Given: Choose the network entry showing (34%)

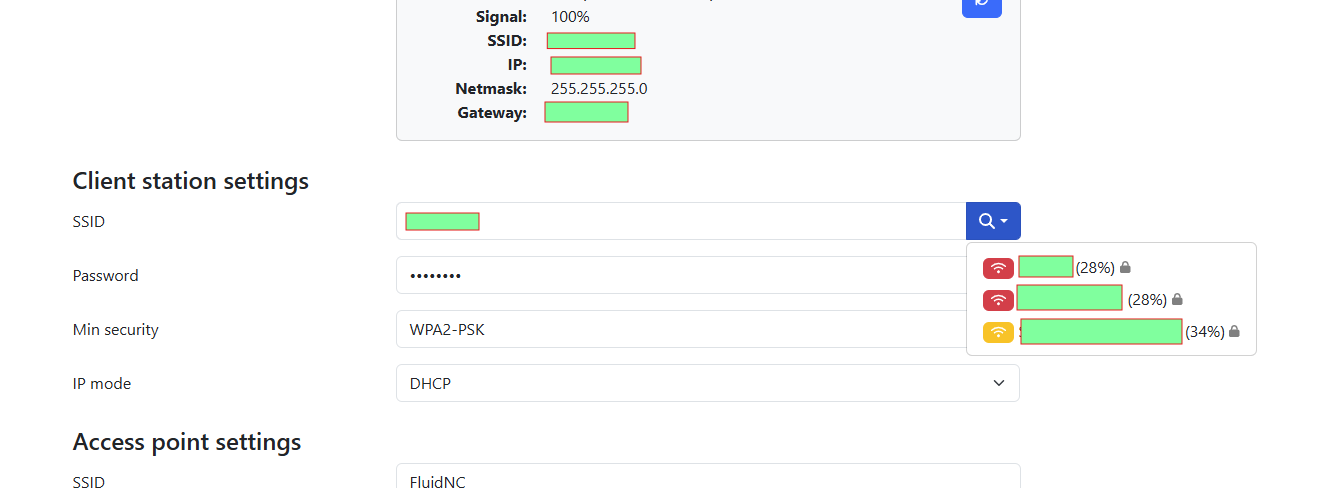Looking at the screenshot, I should pyautogui.click(x=1111, y=332).
